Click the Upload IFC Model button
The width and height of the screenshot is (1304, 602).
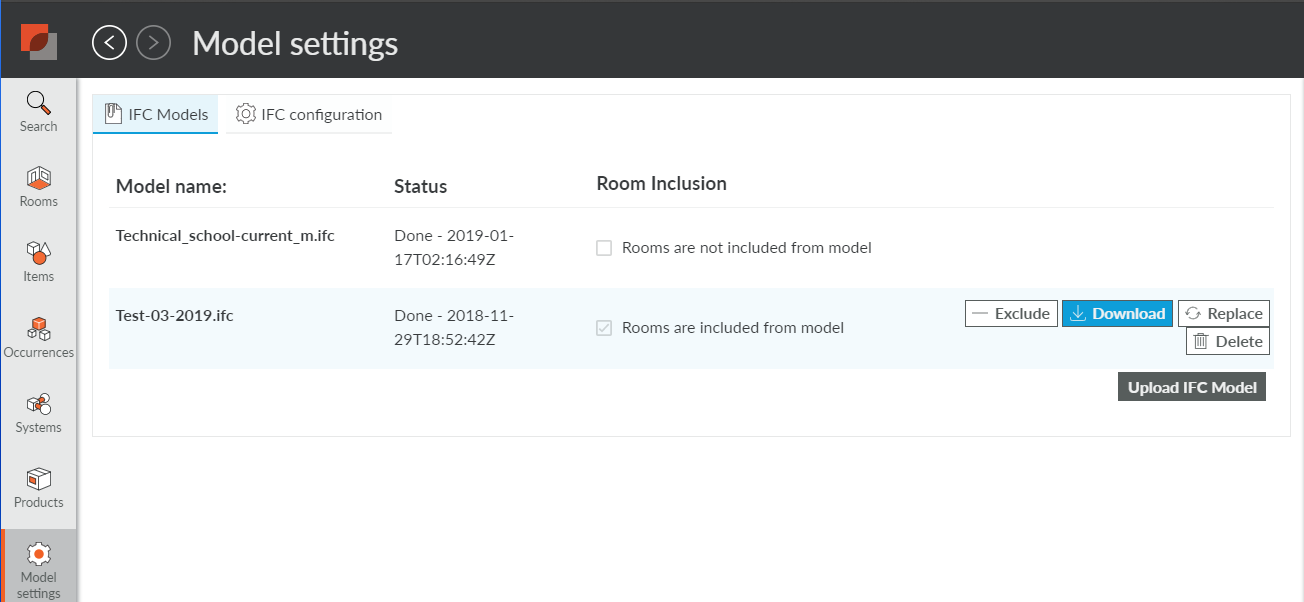(x=1191, y=386)
